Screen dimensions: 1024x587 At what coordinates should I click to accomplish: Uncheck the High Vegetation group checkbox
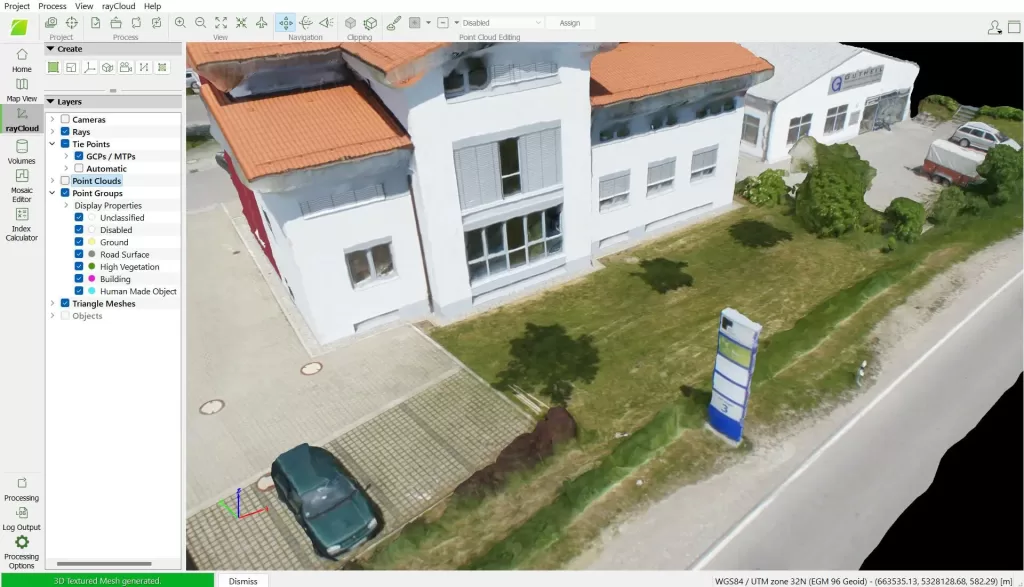point(79,266)
